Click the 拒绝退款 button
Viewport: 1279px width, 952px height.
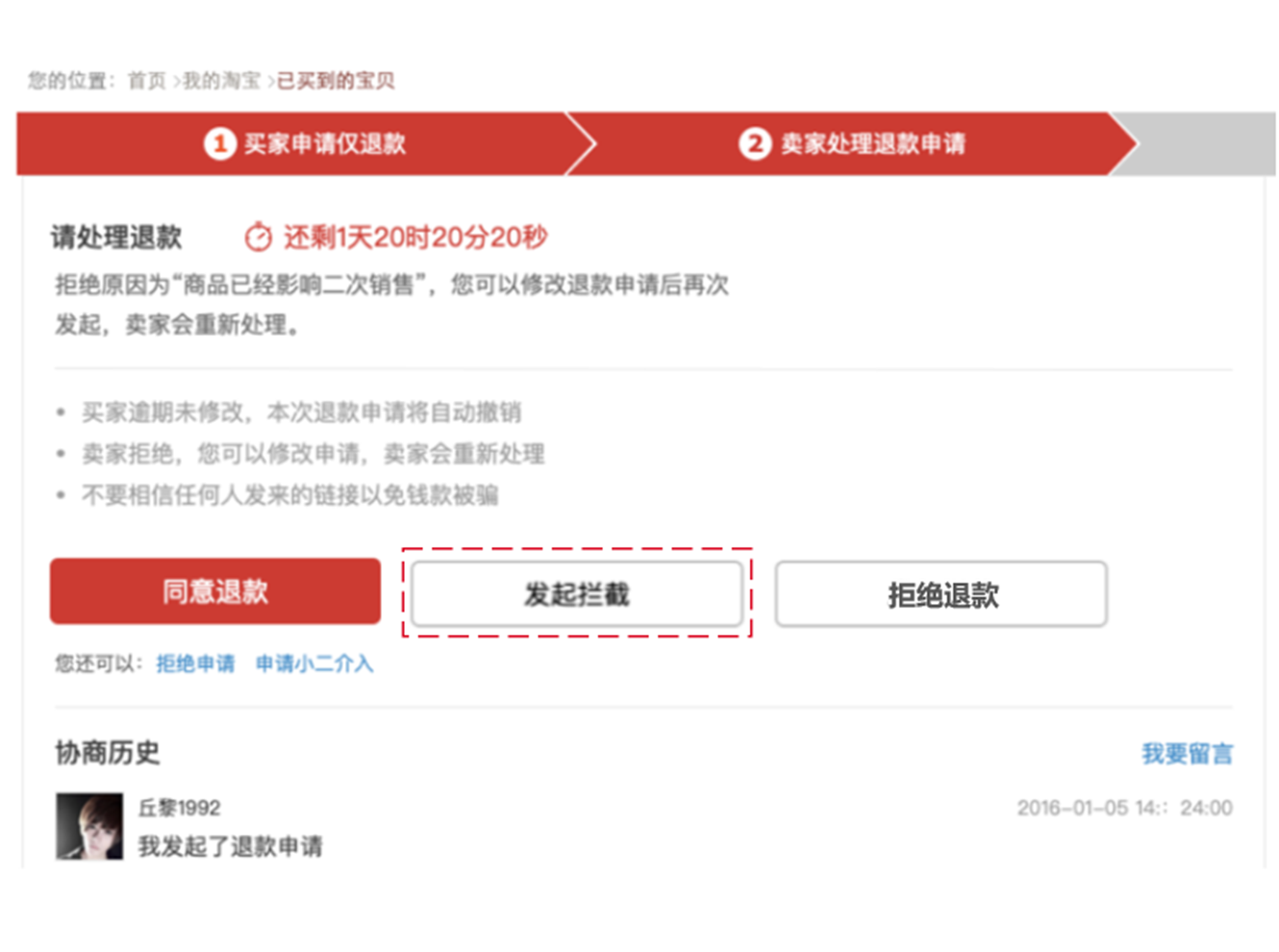click(x=941, y=594)
